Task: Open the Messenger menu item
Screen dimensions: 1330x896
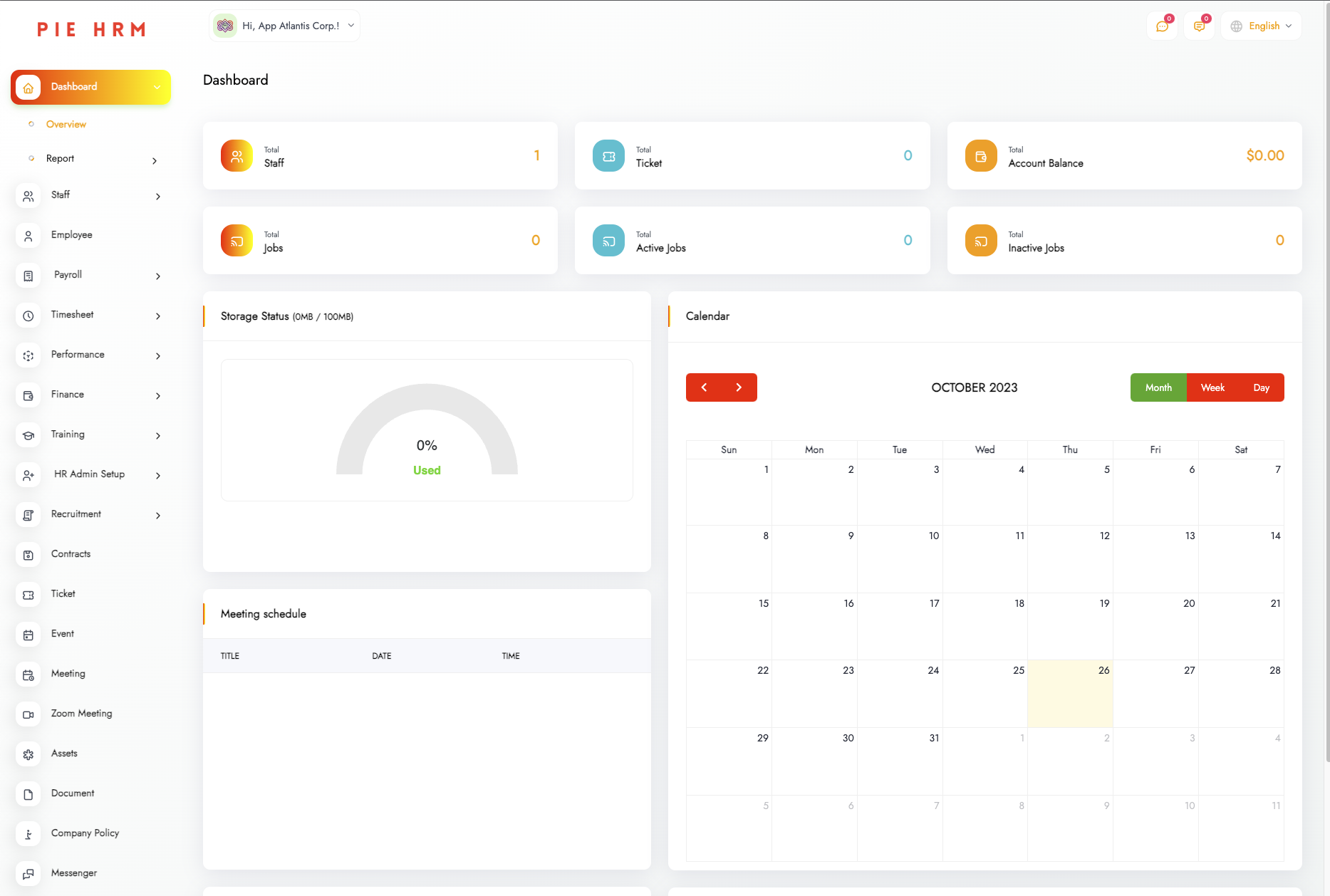Action: pyautogui.click(x=90, y=873)
